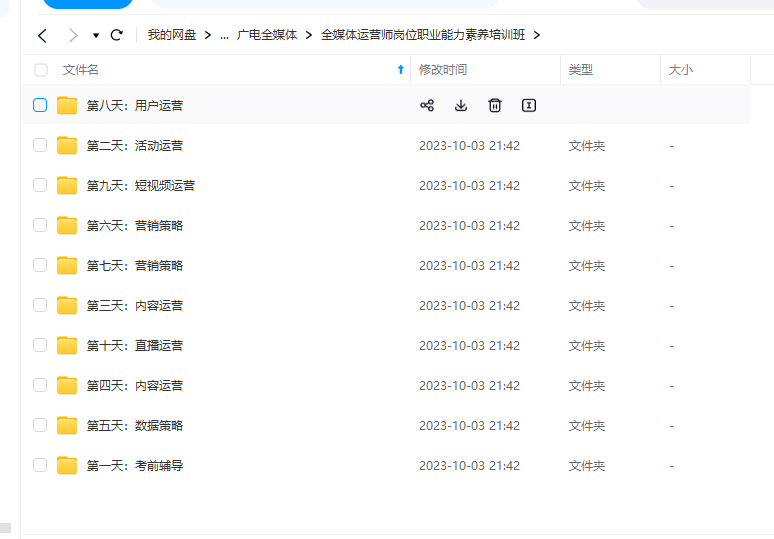Download the 第八天：用户运营 folder

461,105
